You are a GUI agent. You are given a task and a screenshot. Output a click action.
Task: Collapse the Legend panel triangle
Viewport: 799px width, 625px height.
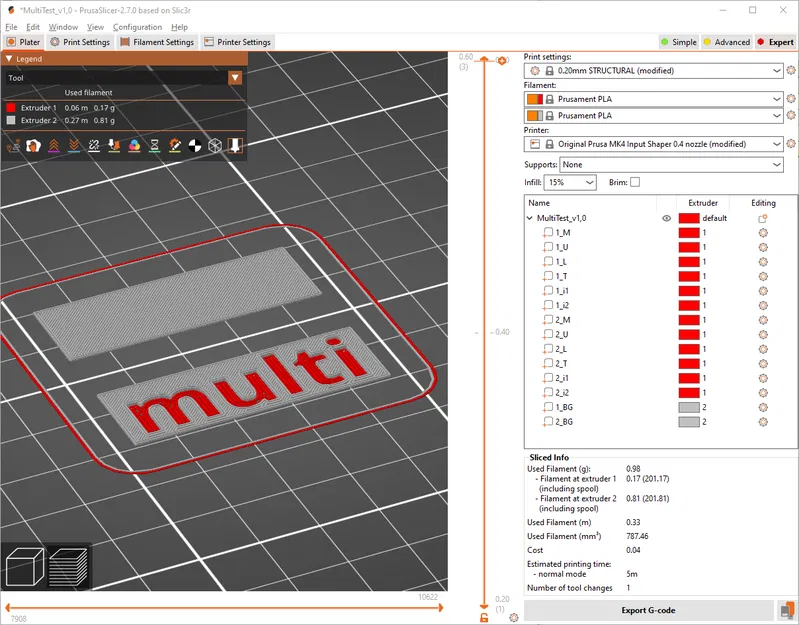[x=9, y=59]
